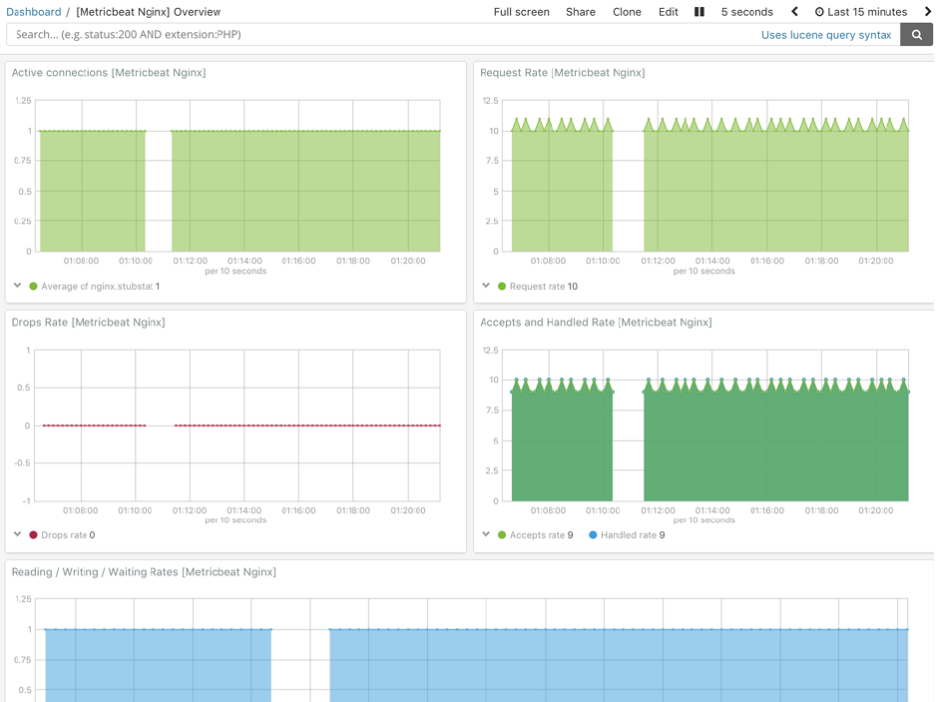Click Accepts and Handled Rate panel title
The height and width of the screenshot is (702, 938).
[x=596, y=322]
